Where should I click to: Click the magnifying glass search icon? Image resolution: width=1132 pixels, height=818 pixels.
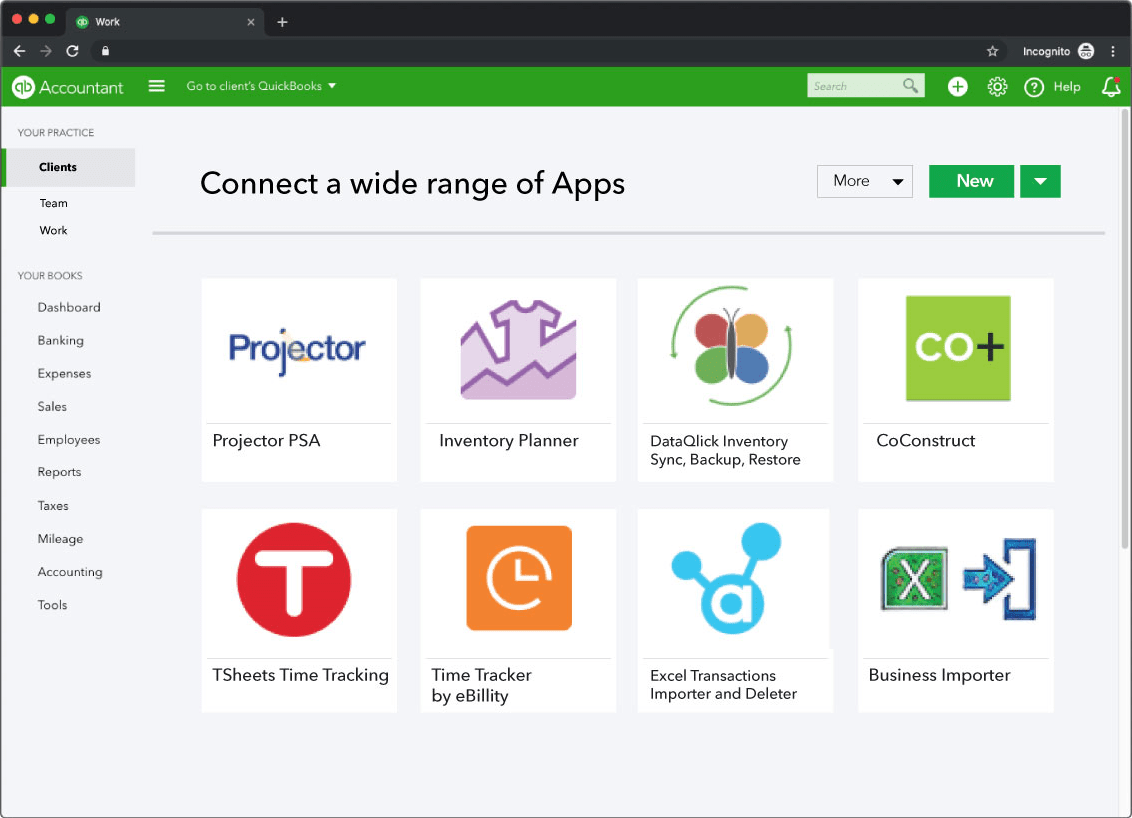click(910, 86)
